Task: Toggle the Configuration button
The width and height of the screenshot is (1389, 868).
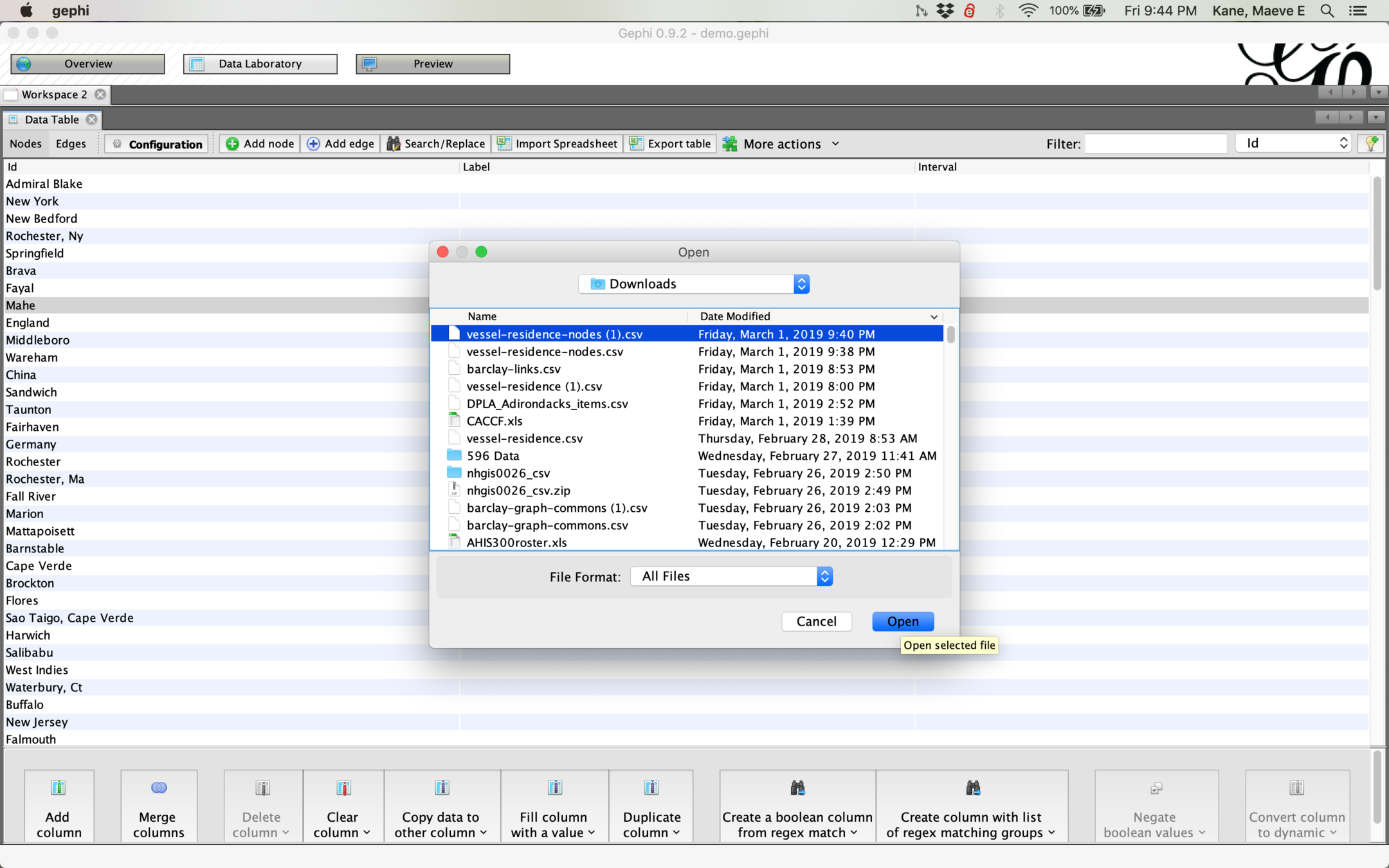Action: click(x=157, y=144)
